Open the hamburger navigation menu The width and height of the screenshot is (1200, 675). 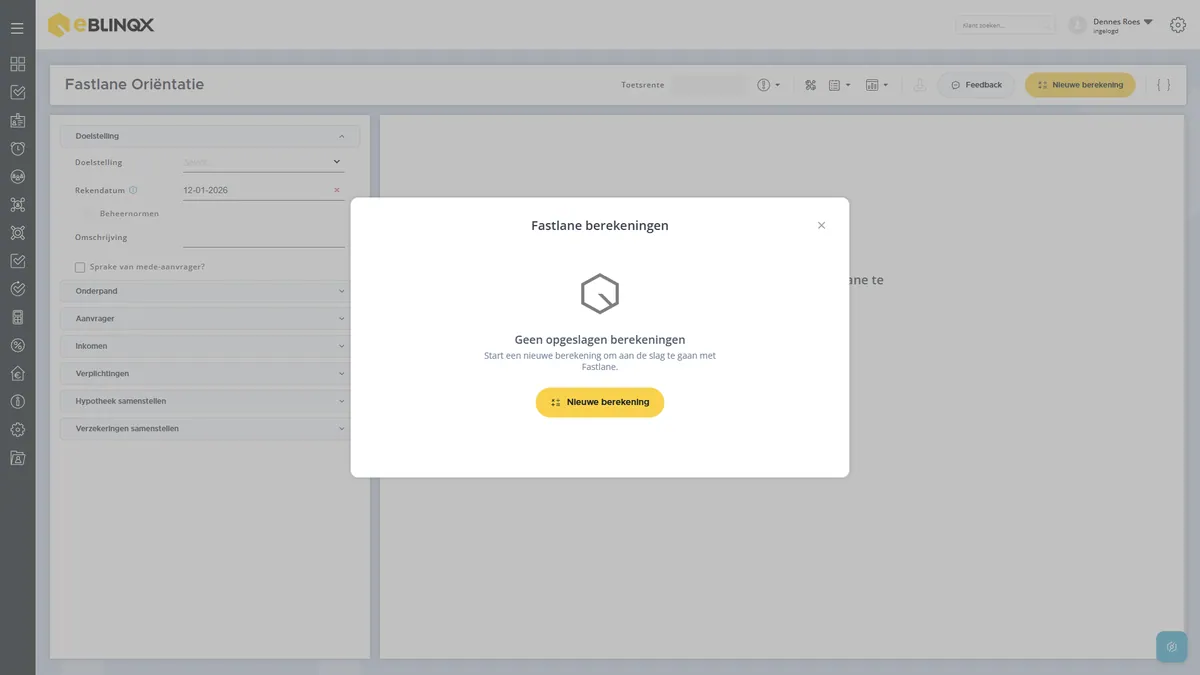tap(17, 28)
